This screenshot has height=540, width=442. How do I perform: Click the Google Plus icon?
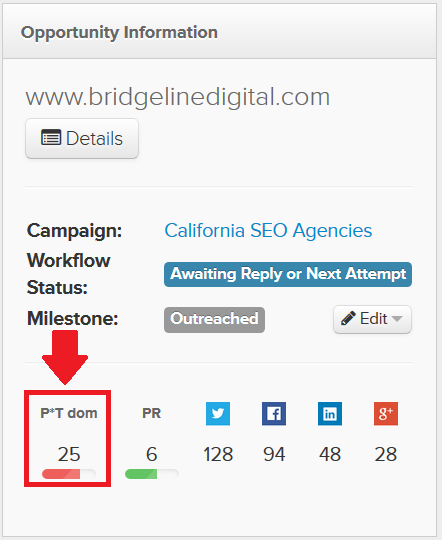coord(386,413)
